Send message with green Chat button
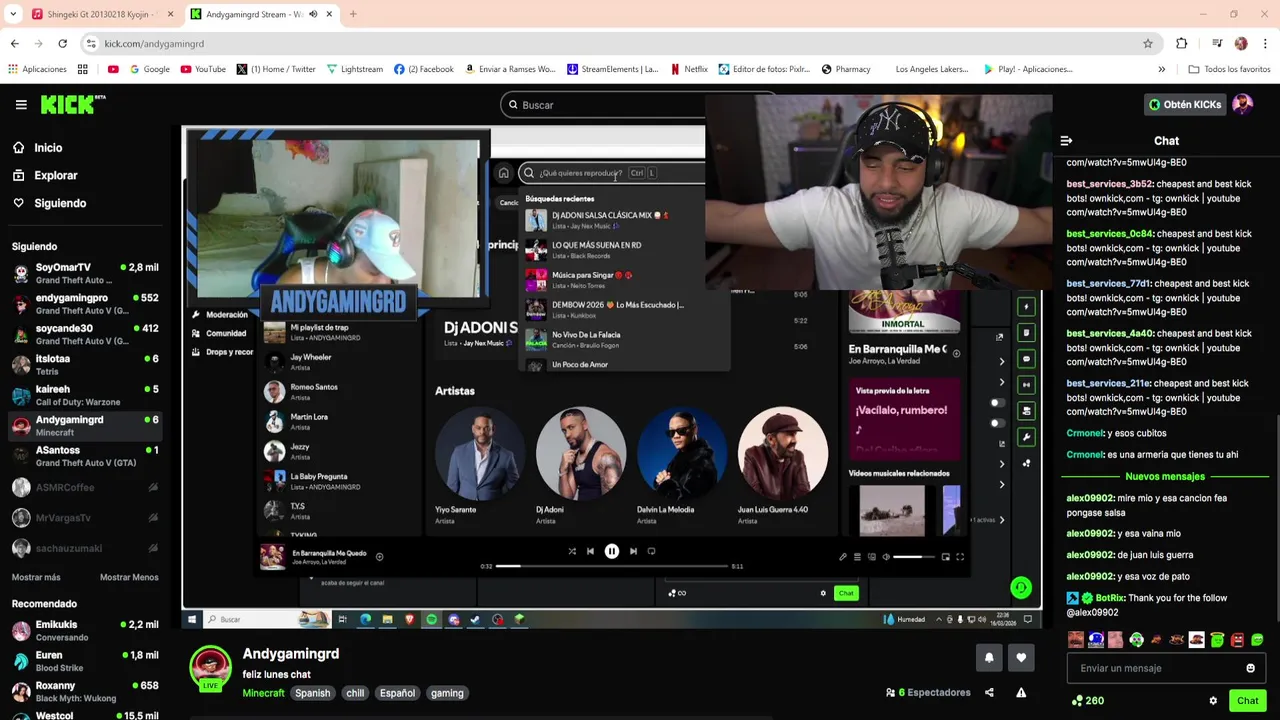This screenshot has height=720, width=1280. (1247, 701)
